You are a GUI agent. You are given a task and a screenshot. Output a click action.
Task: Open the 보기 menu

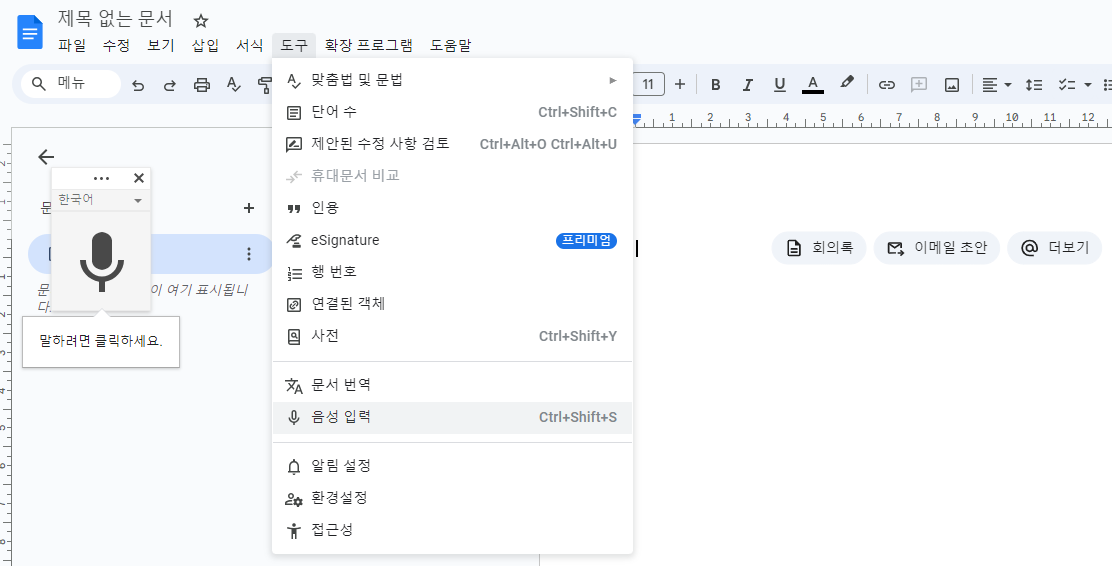point(161,45)
